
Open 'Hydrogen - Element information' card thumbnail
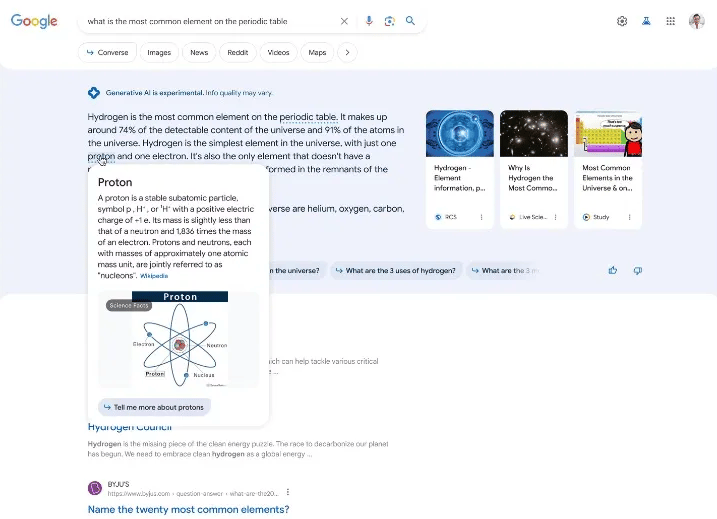tap(460, 134)
